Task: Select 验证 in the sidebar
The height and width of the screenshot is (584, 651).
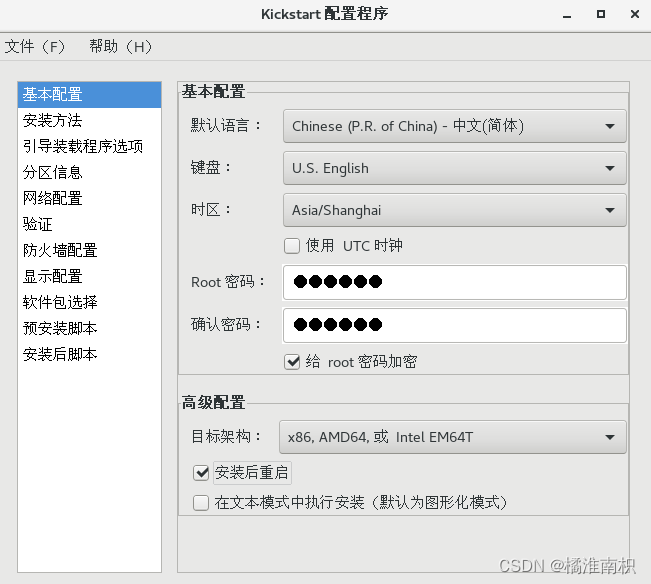Action: pyautogui.click(x=89, y=225)
